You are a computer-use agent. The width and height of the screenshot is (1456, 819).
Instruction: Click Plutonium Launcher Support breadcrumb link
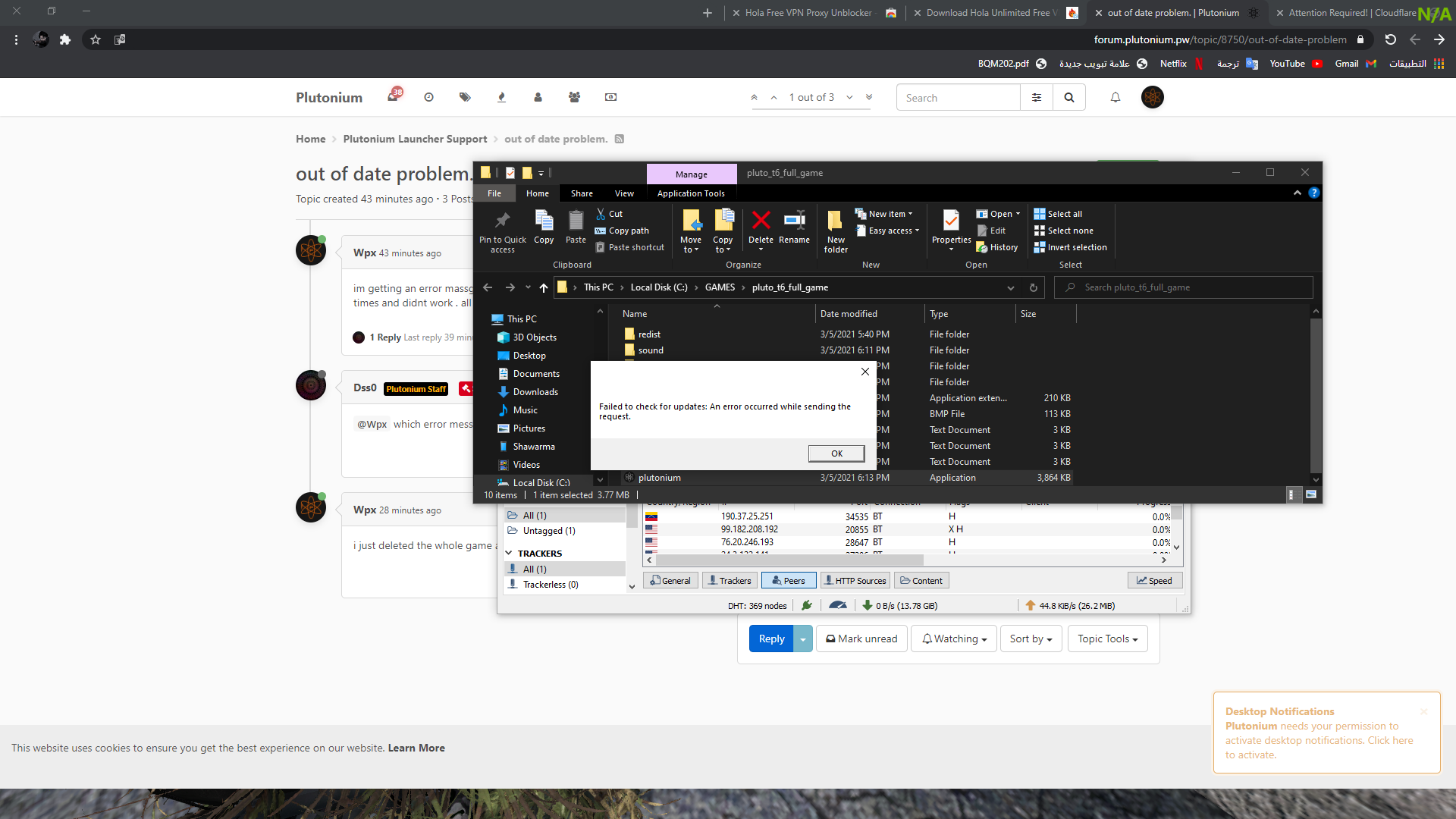[x=415, y=139]
